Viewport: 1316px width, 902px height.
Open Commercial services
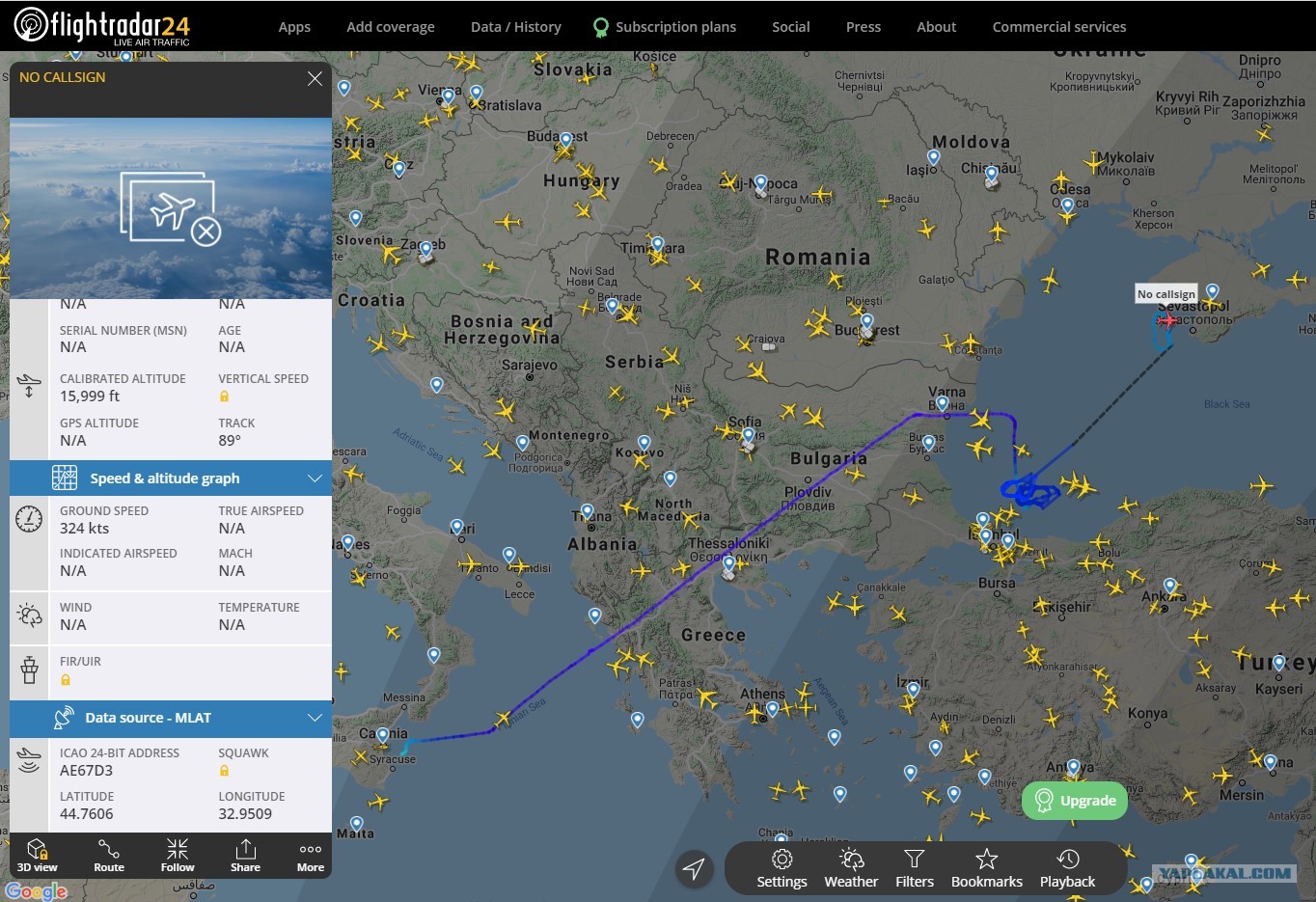[x=1059, y=27]
